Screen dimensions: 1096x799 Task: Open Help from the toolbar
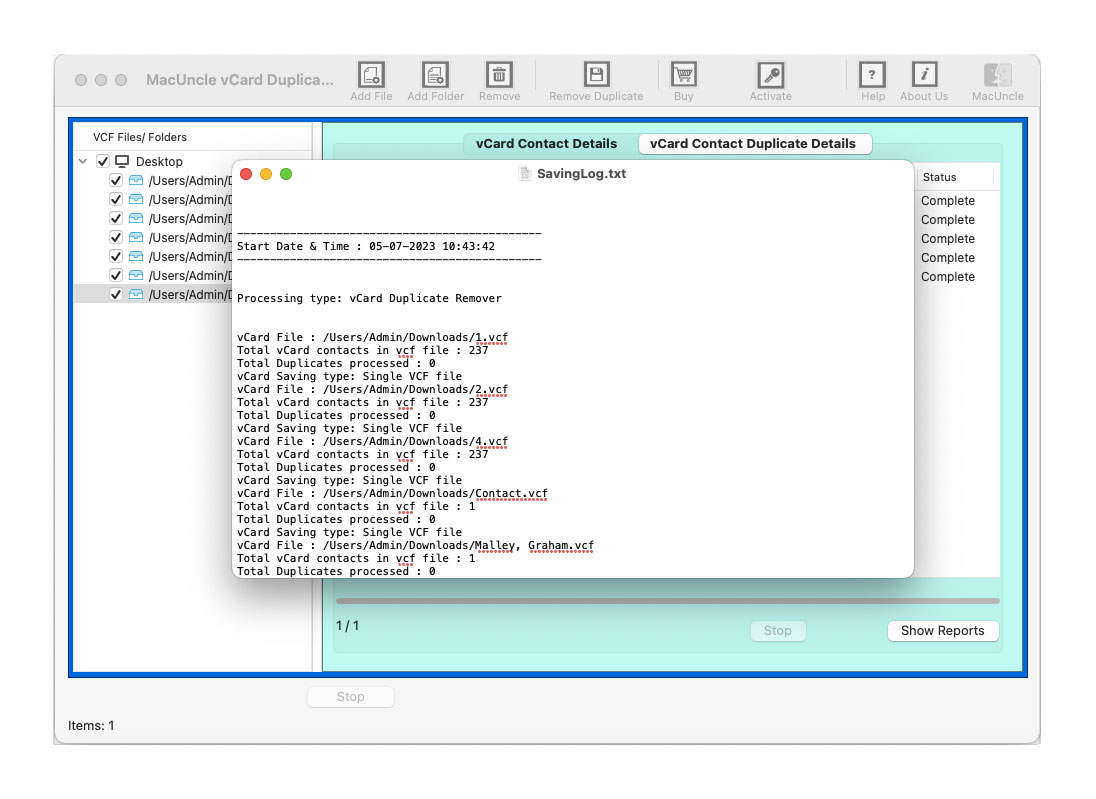872,75
